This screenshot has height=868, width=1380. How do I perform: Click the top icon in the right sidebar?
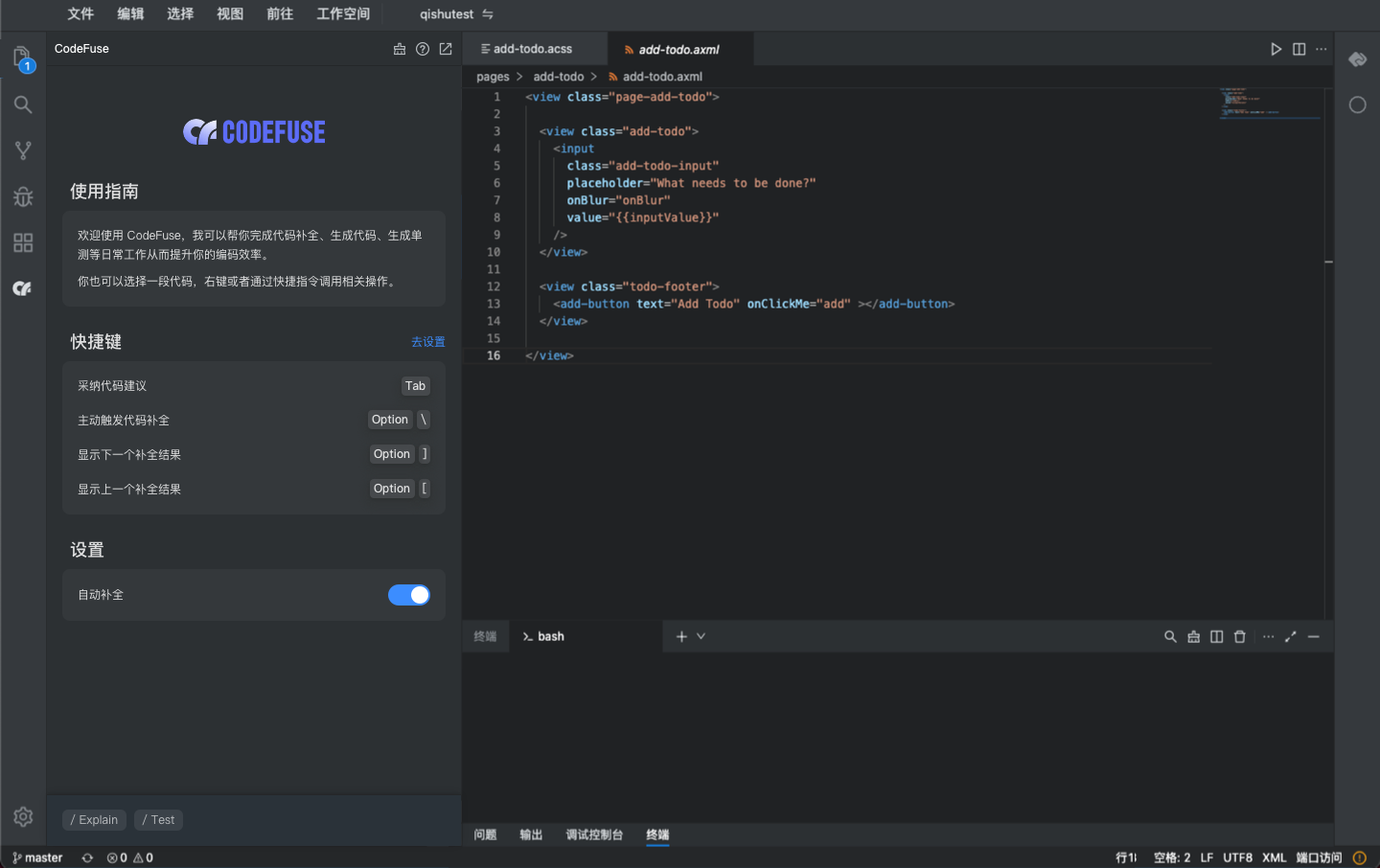[x=1358, y=59]
